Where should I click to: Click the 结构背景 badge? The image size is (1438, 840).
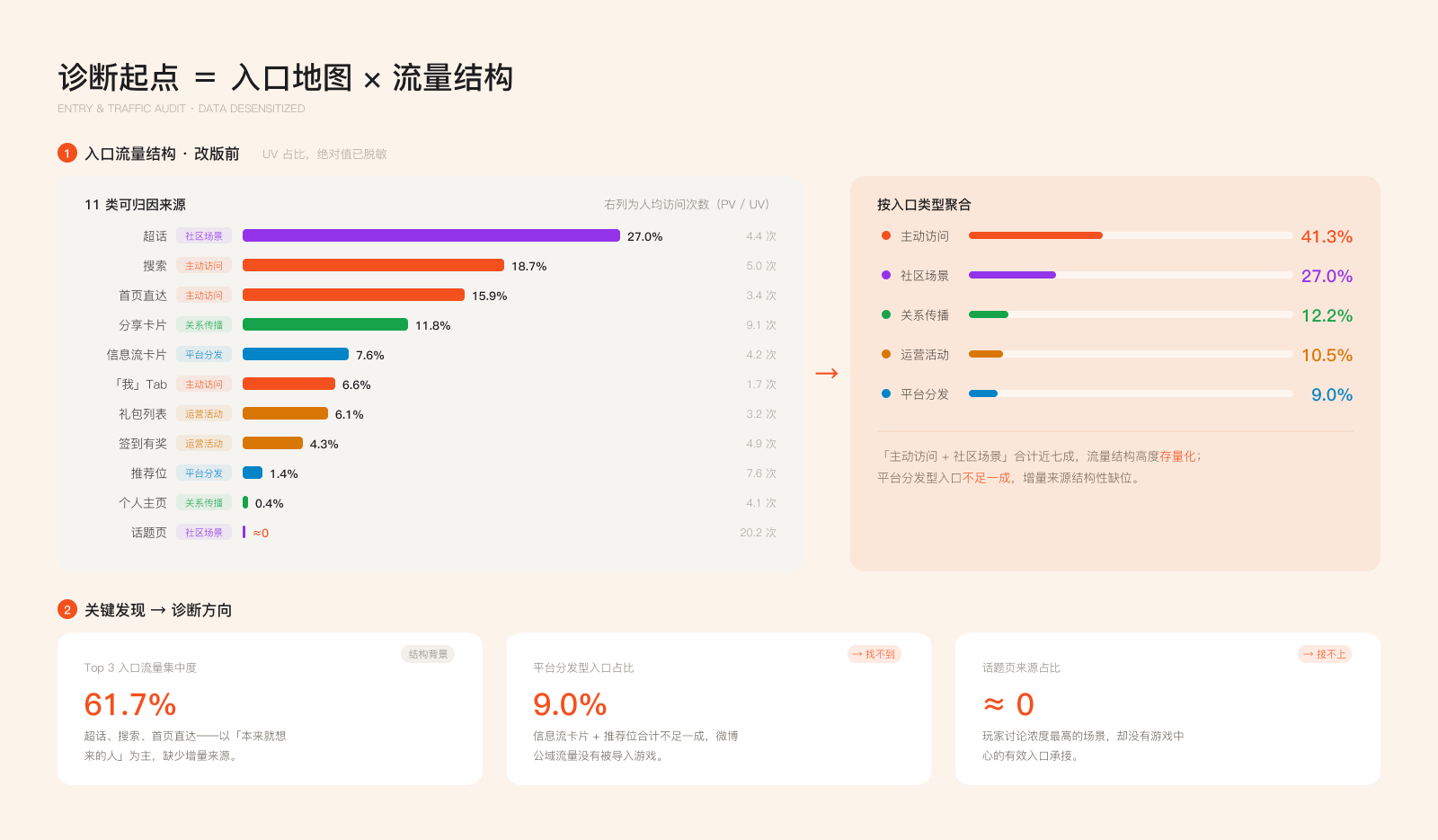pyautogui.click(x=428, y=654)
